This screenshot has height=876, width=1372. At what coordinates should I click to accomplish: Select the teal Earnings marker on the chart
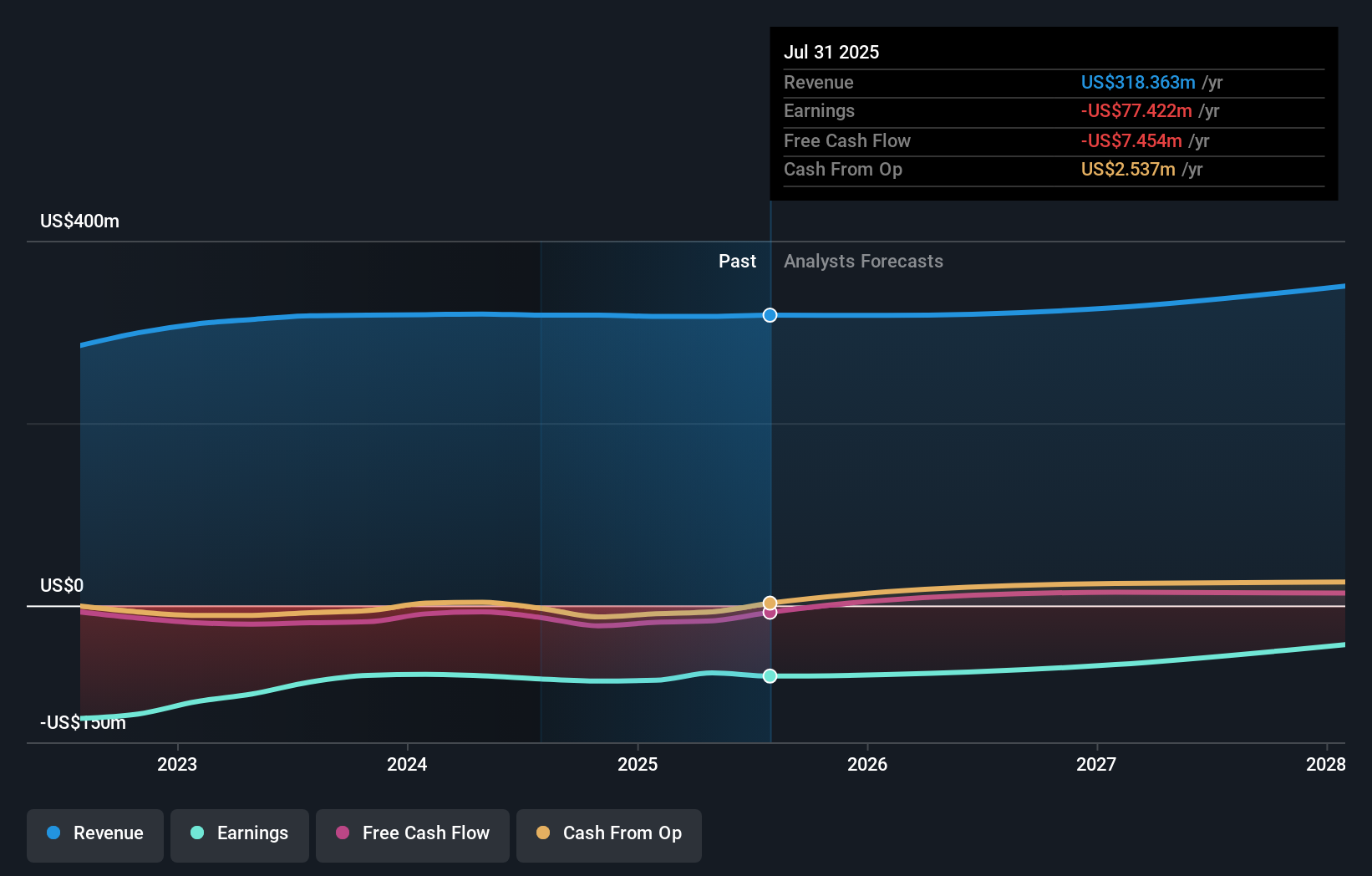770,676
